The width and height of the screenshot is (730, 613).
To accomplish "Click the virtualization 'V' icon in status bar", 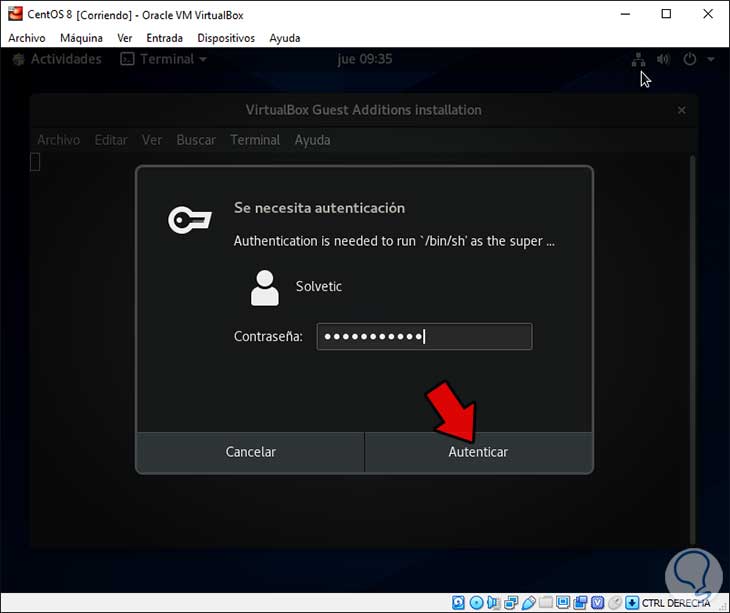I will tap(598, 603).
